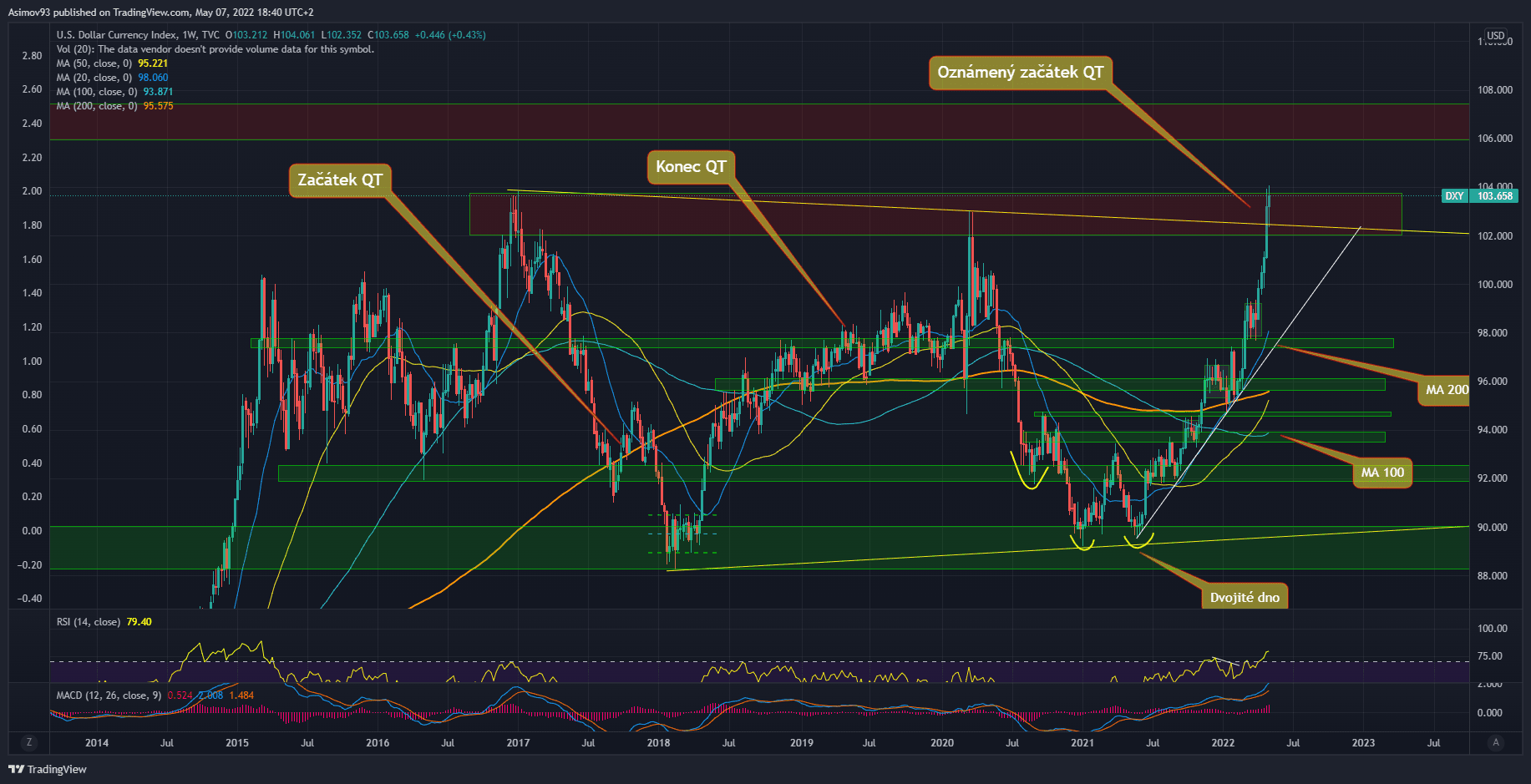Image resolution: width=1531 pixels, height=784 pixels.
Task: Select the MACD (12, 26, close, 9) label
Action: point(109,695)
